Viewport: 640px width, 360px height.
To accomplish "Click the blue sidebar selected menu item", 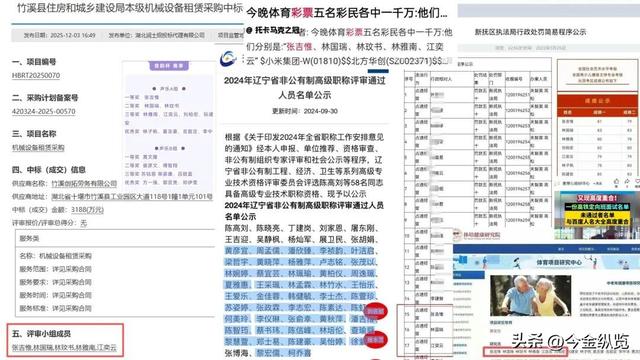I will pyautogui.click(x=469, y=275).
